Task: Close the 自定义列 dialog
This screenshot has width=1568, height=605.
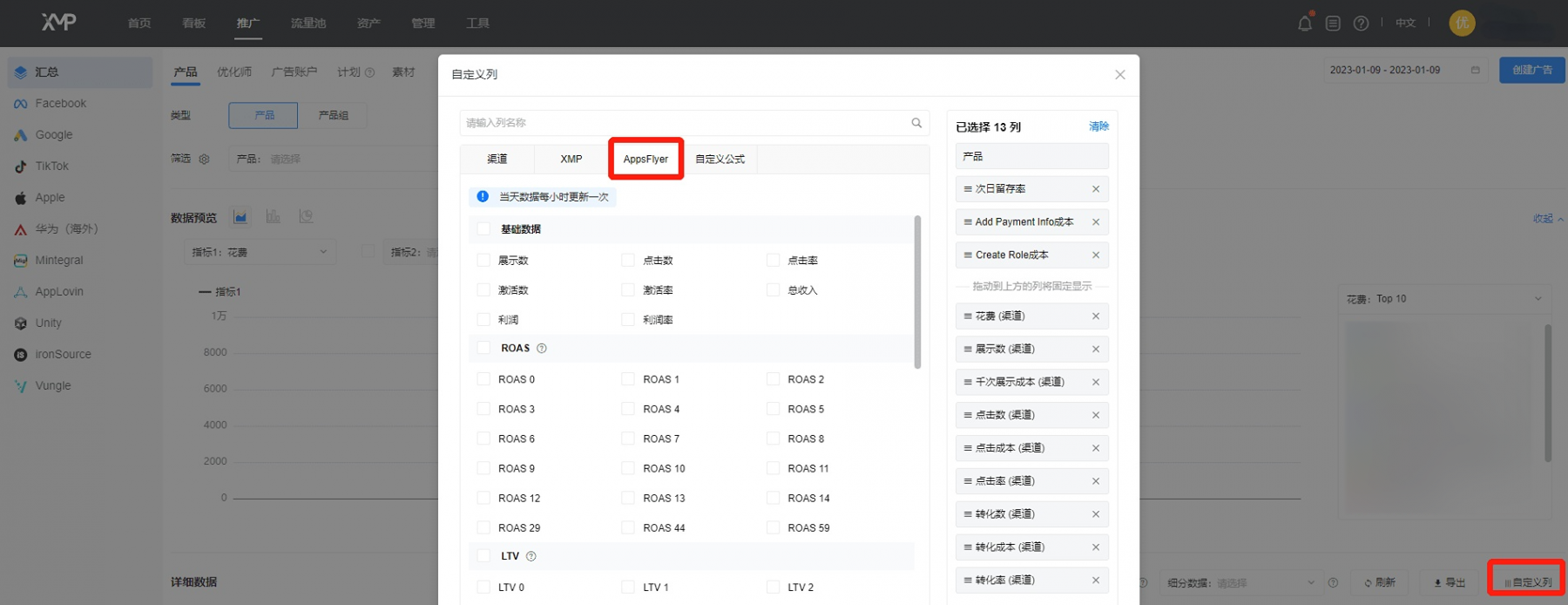Action: pos(1120,75)
